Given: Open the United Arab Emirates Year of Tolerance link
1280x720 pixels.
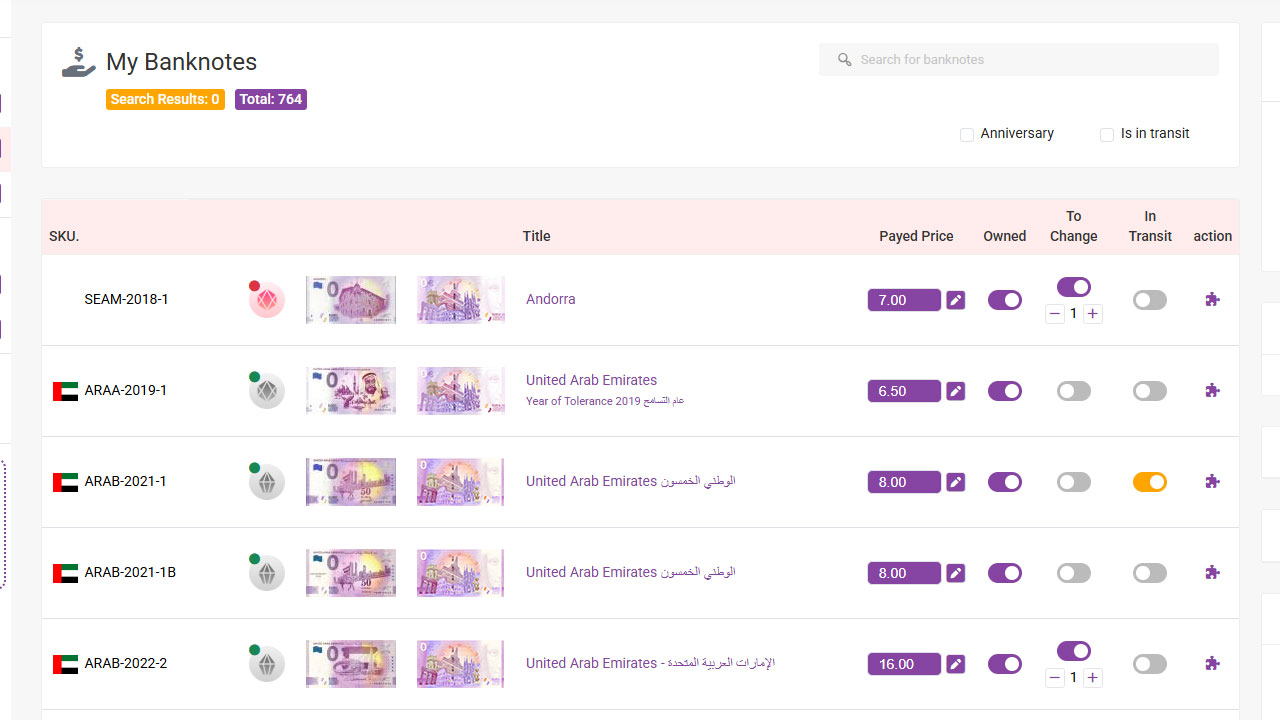Looking at the screenshot, I should click(591, 380).
